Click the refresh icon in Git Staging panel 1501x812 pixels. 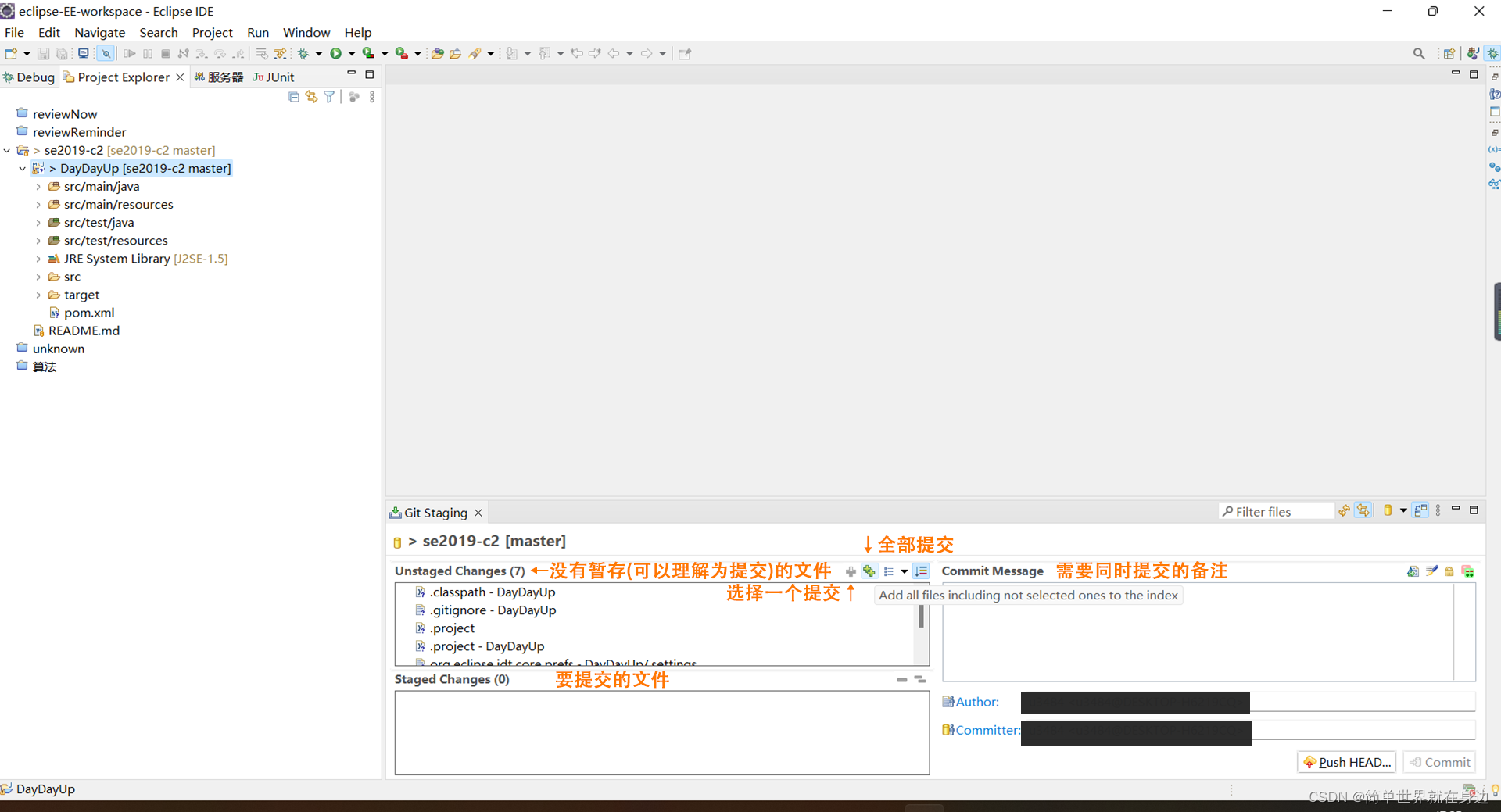point(1344,510)
